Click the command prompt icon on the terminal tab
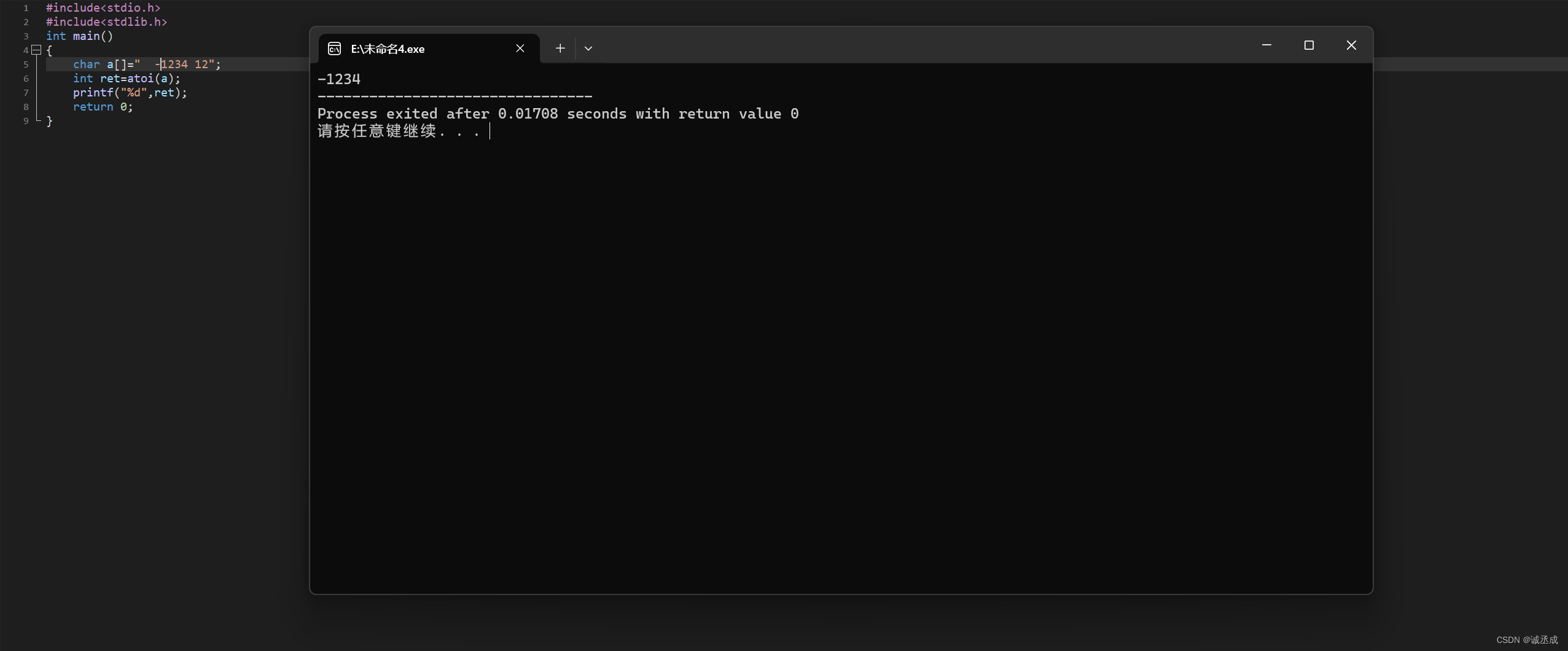The height and width of the screenshot is (651, 1568). (333, 49)
